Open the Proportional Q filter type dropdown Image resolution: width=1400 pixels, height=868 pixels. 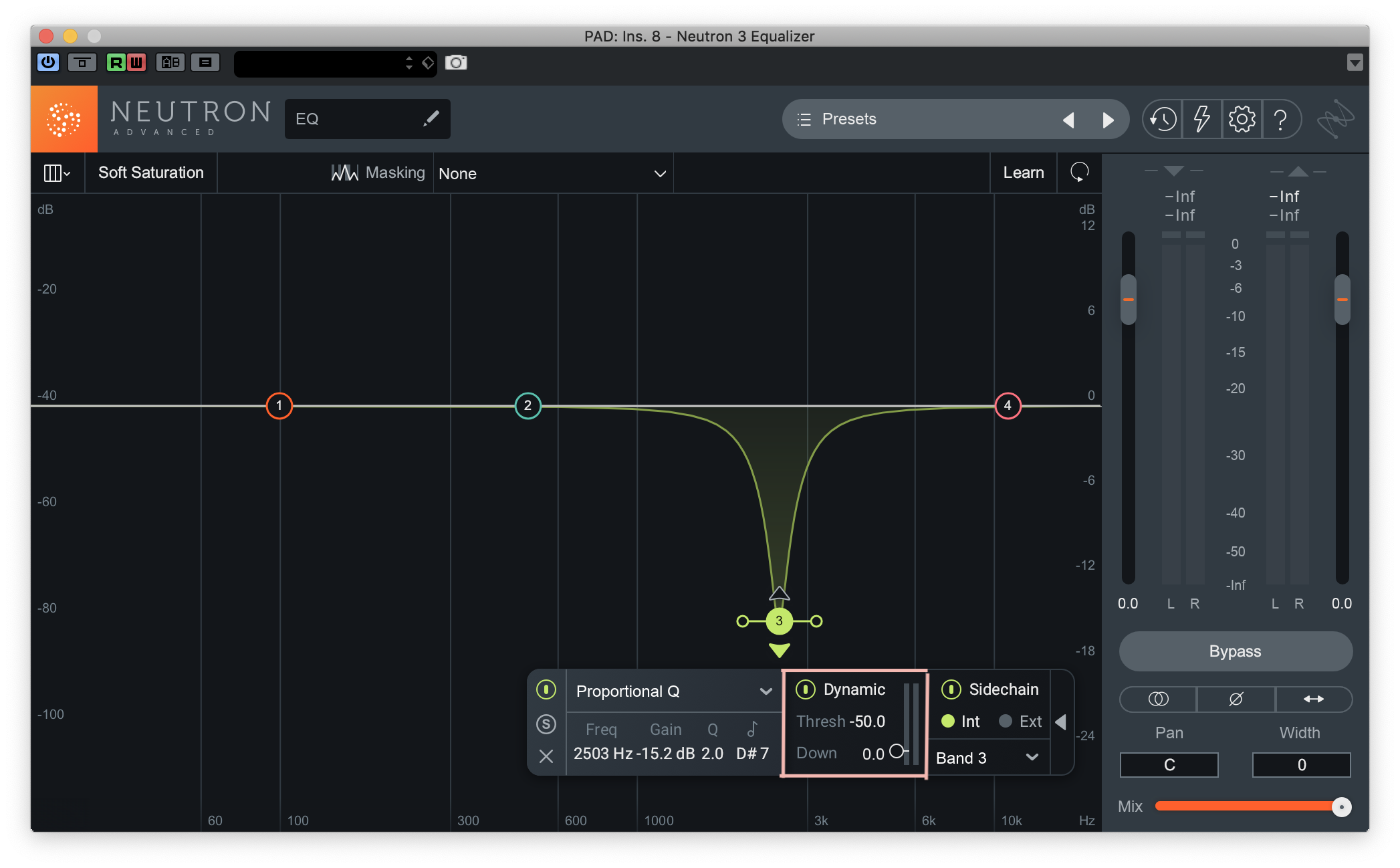click(674, 691)
